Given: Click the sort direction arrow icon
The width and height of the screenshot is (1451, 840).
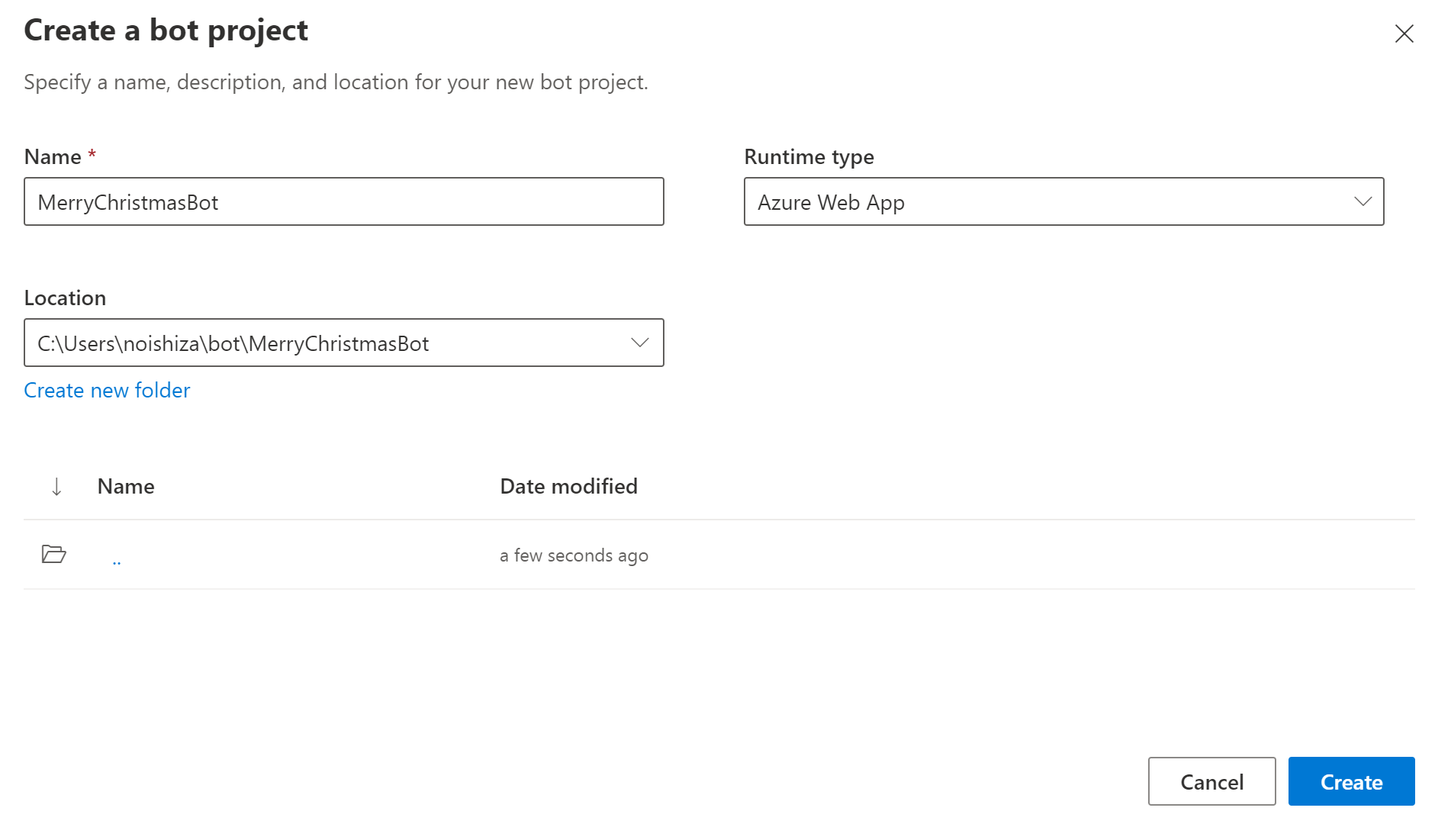Looking at the screenshot, I should 56,487.
